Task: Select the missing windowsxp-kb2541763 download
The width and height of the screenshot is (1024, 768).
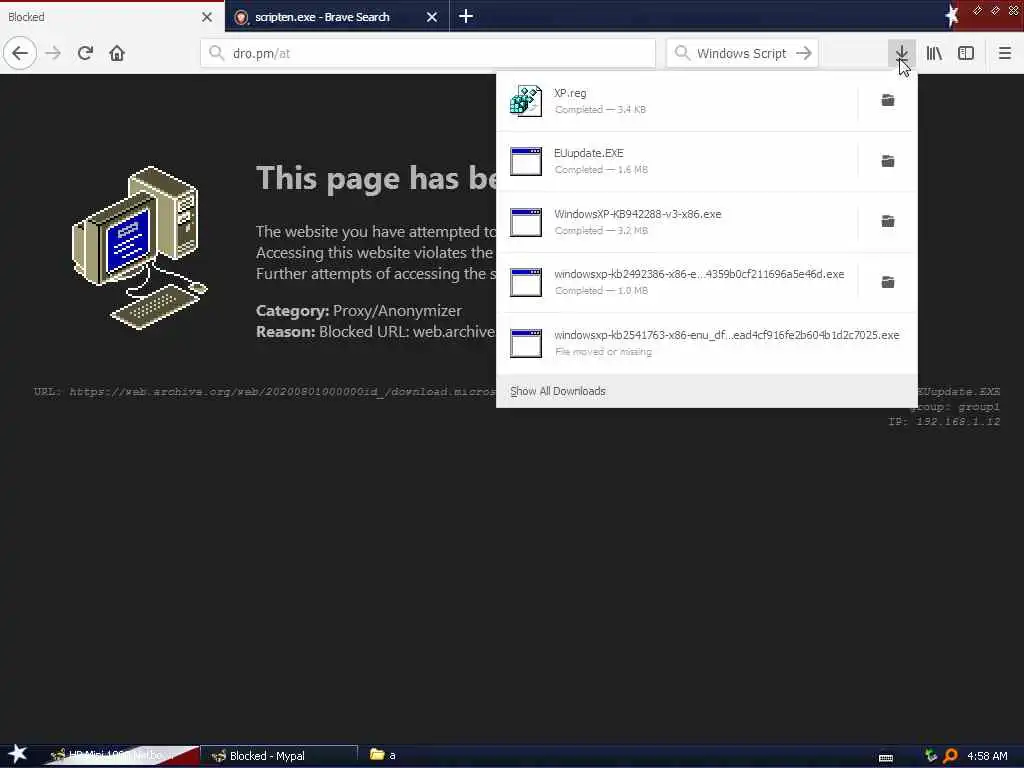Action: pyautogui.click(x=707, y=343)
